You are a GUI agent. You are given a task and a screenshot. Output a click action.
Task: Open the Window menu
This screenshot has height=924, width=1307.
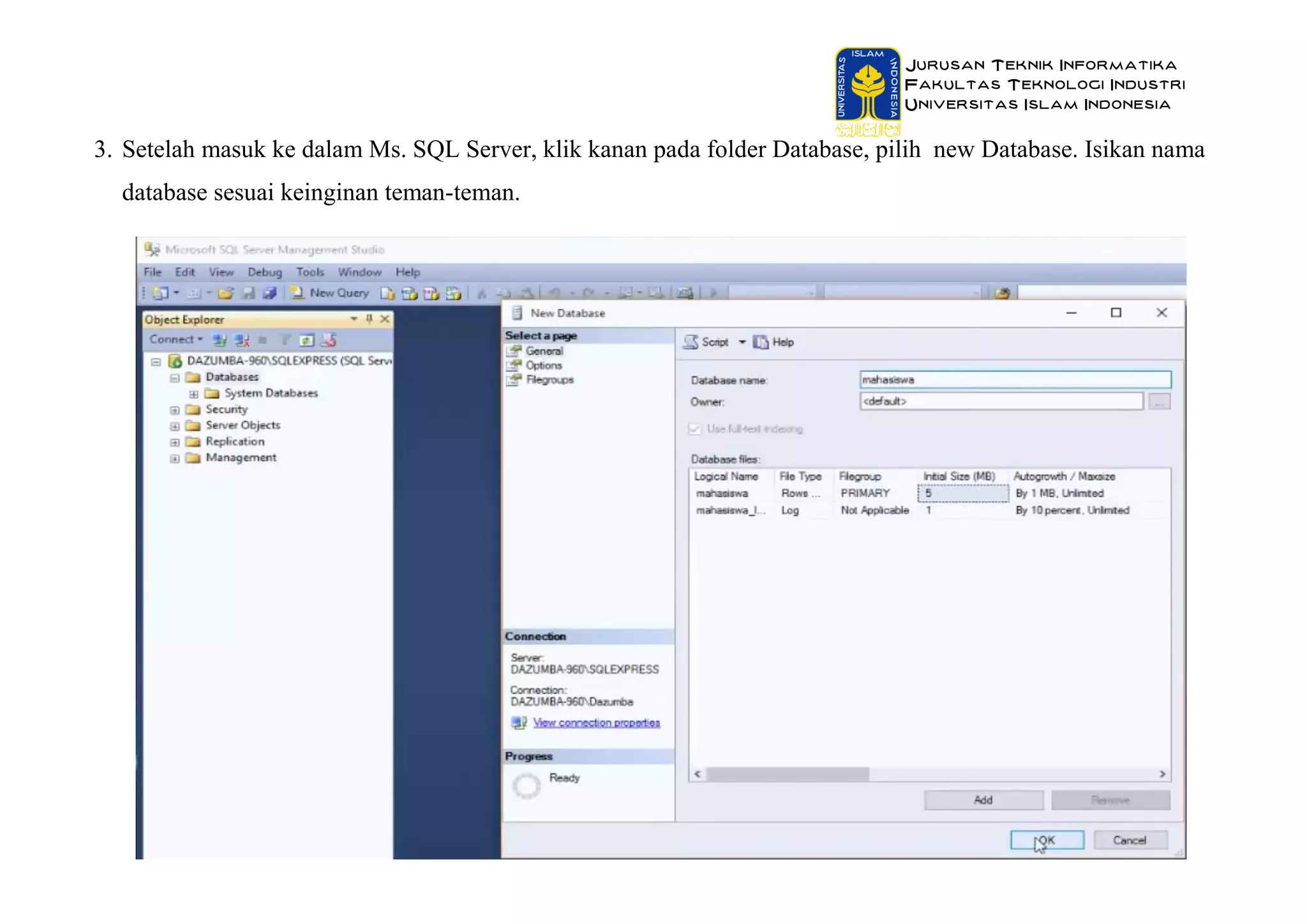pyautogui.click(x=359, y=272)
